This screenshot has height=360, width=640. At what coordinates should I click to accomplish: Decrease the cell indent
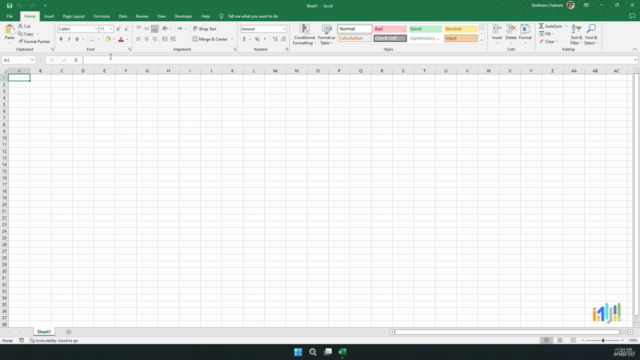pos(165,39)
